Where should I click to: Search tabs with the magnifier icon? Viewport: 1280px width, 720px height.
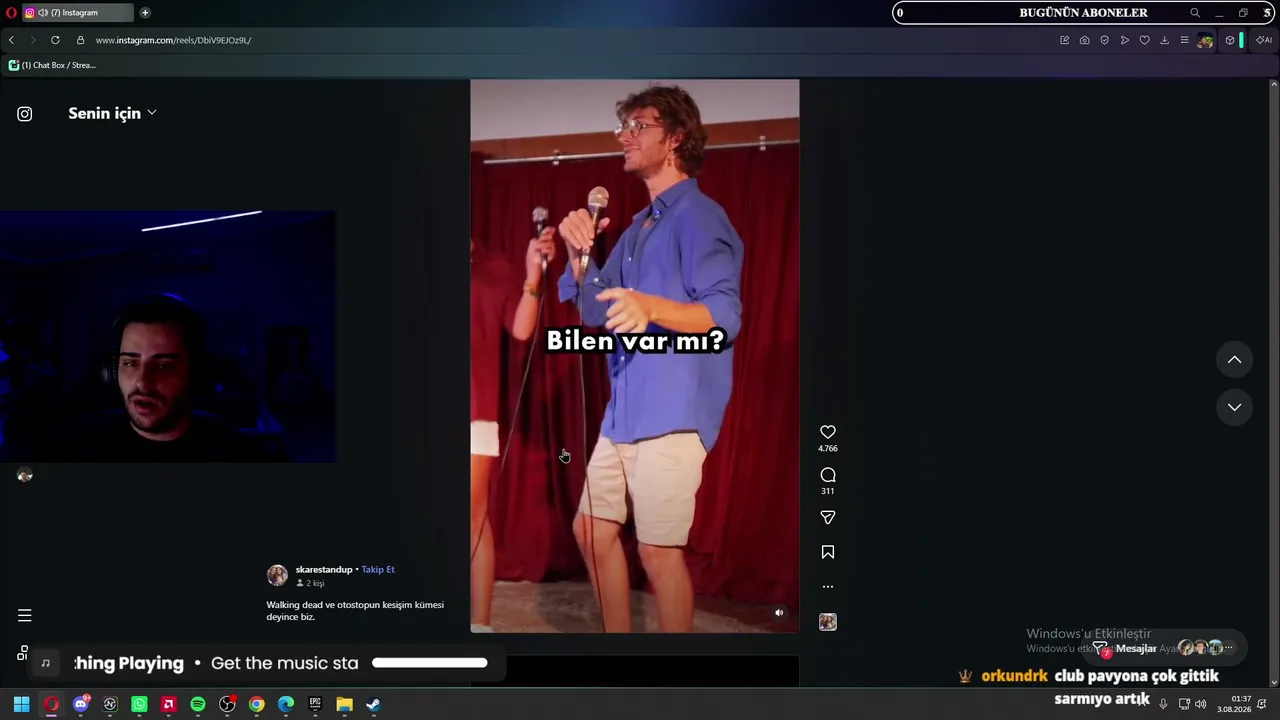coord(1195,13)
